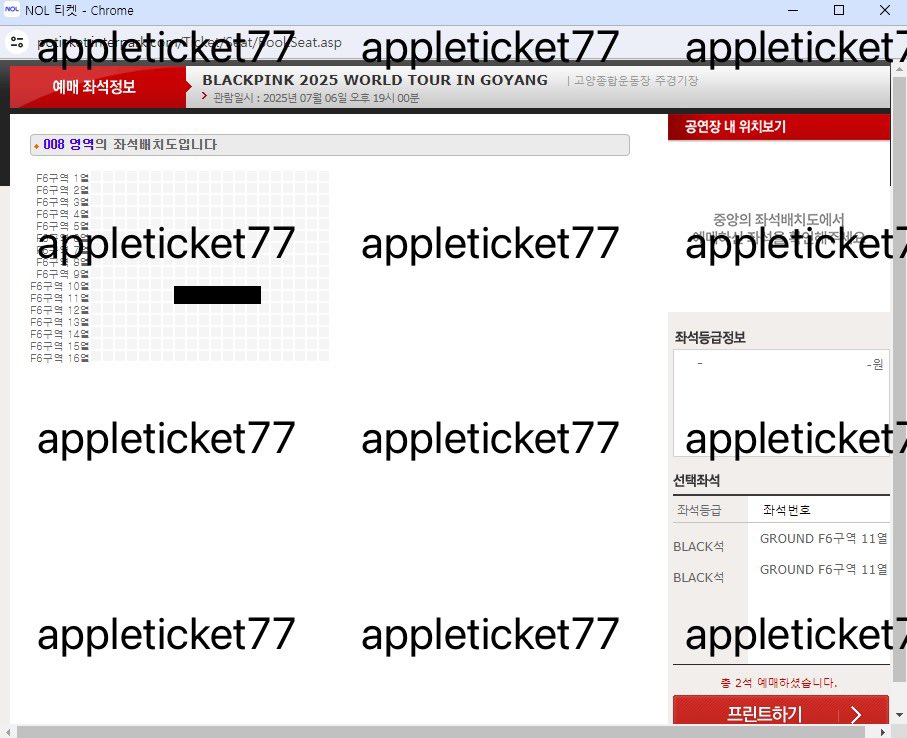Click row label F6구역 3열
Viewport: 907px width, 738px height.
click(x=62, y=202)
